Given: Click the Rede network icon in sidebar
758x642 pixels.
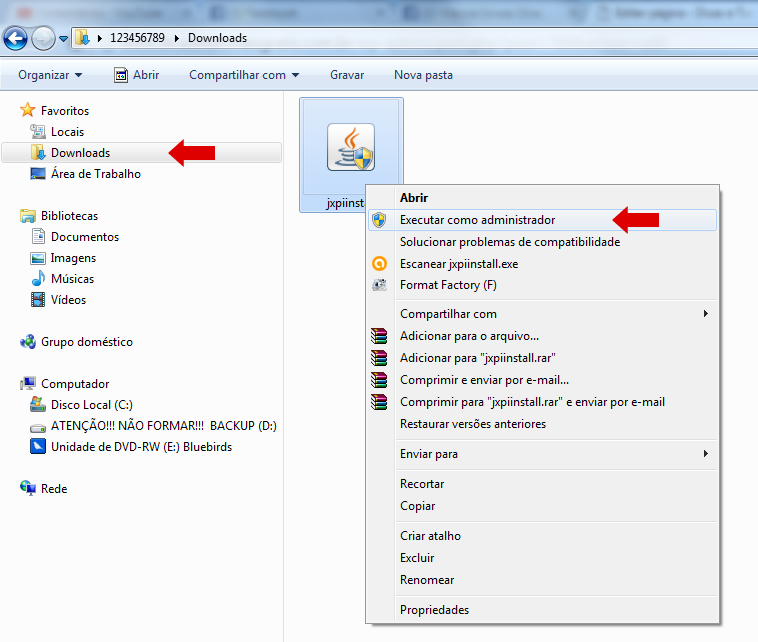Looking at the screenshot, I should click(28, 488).
